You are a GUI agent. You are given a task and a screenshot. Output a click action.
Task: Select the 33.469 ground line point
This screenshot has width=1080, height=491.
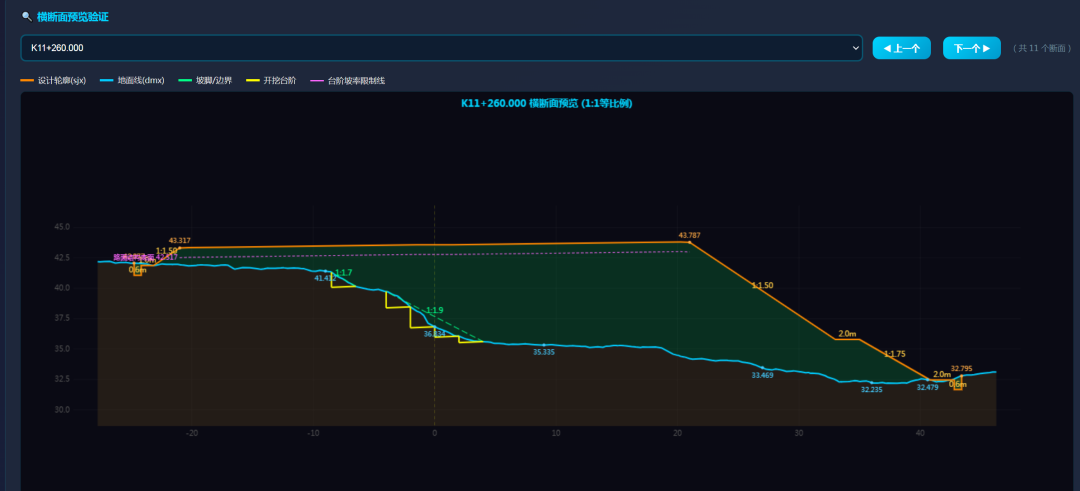tap(762, 368)
